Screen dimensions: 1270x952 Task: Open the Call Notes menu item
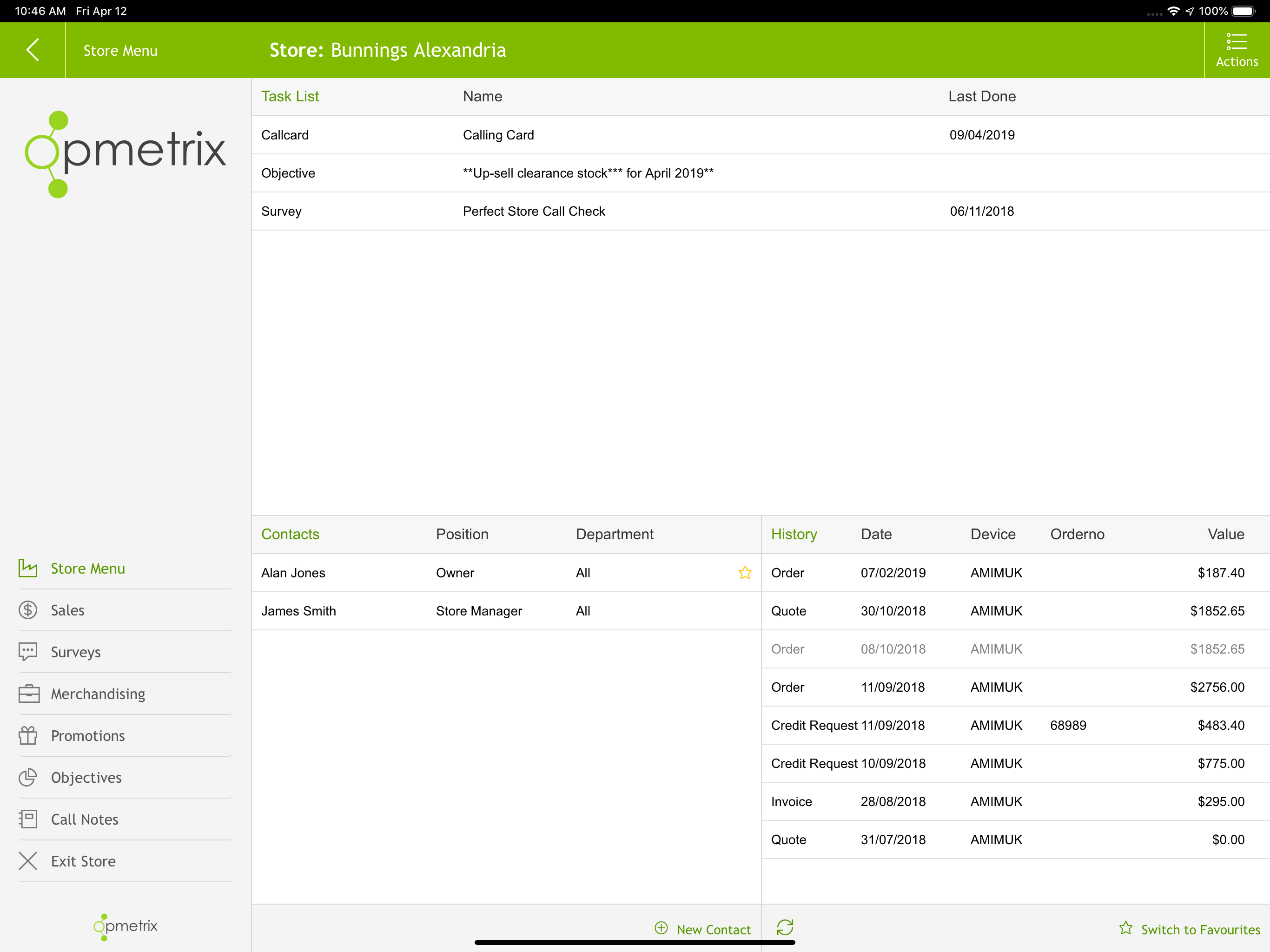coord(125,820)
